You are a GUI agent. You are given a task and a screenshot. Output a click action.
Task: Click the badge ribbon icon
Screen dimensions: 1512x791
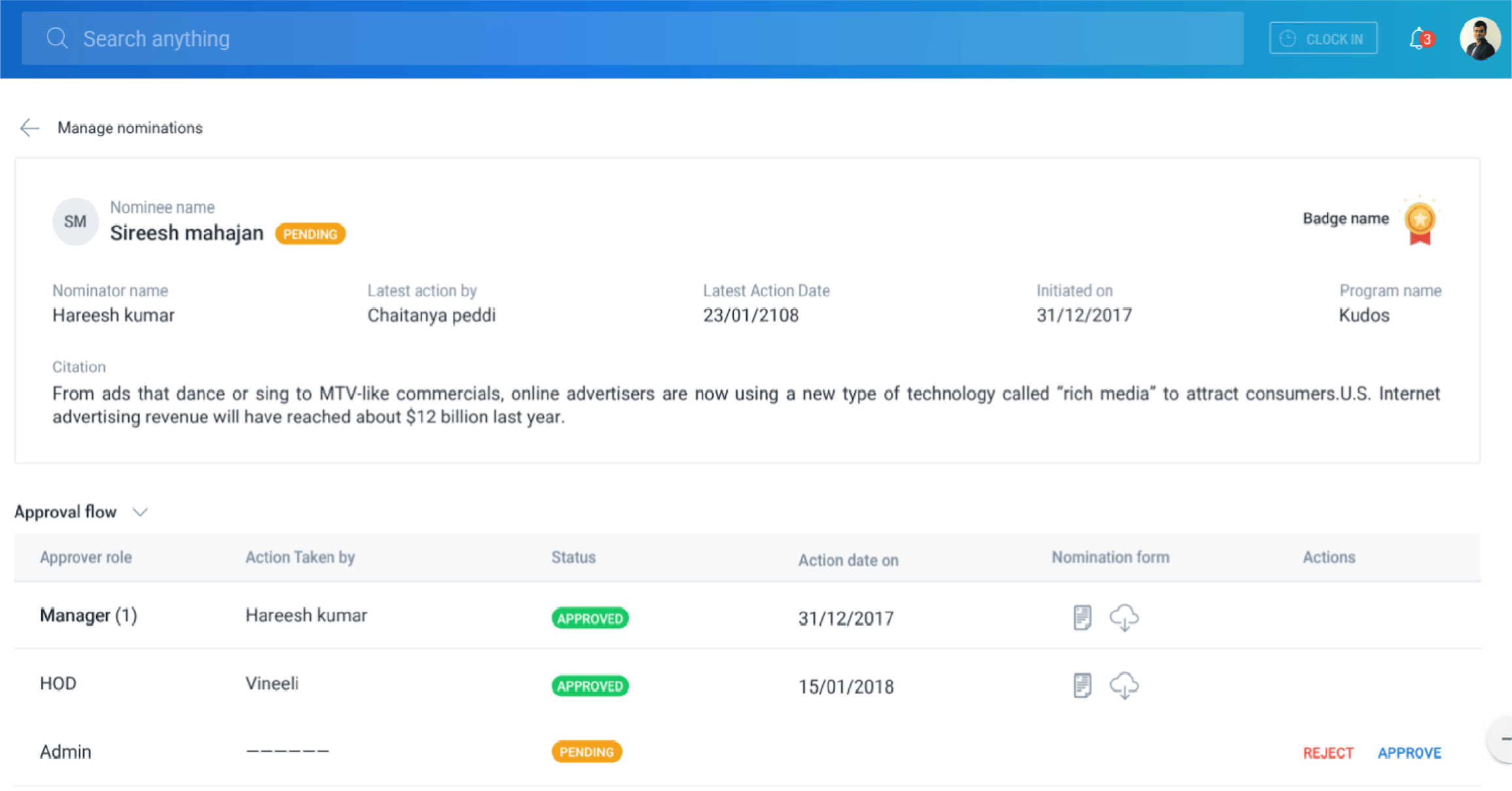coord(1419,221)
